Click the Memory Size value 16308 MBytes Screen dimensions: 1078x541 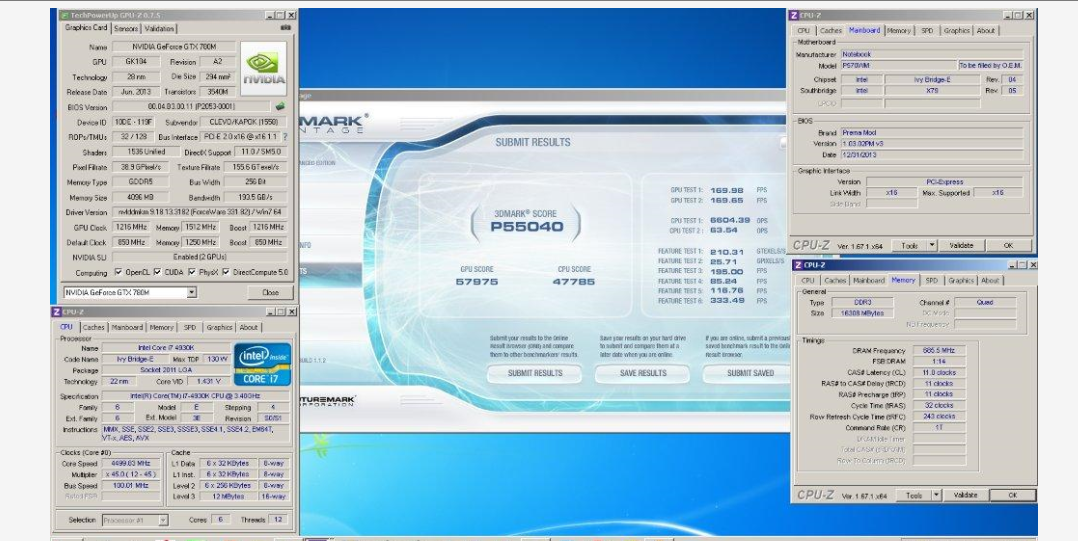[862, 313]
